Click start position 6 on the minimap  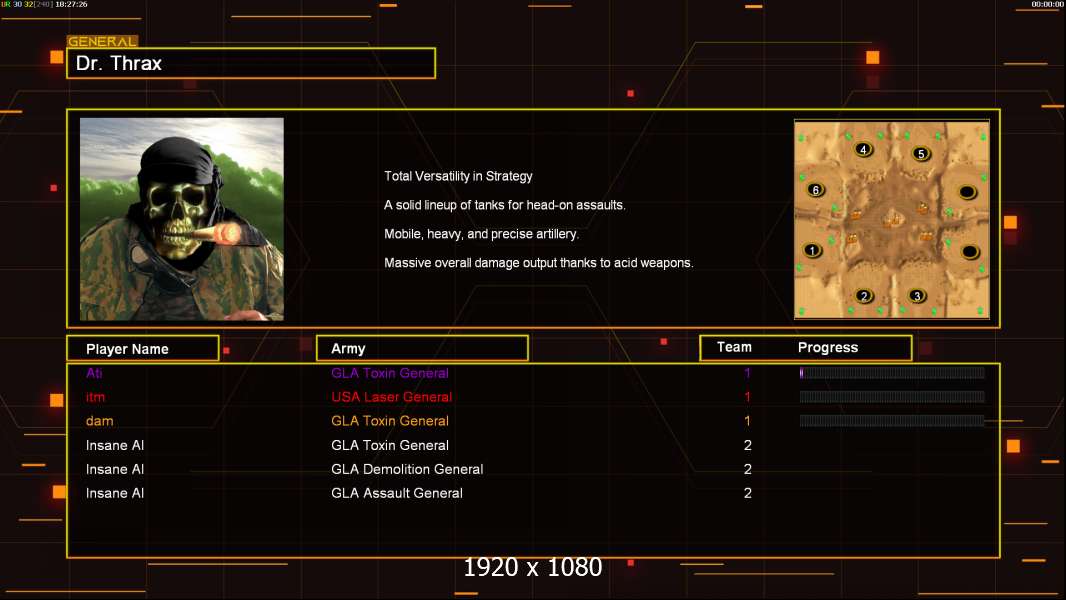point(816,190)
